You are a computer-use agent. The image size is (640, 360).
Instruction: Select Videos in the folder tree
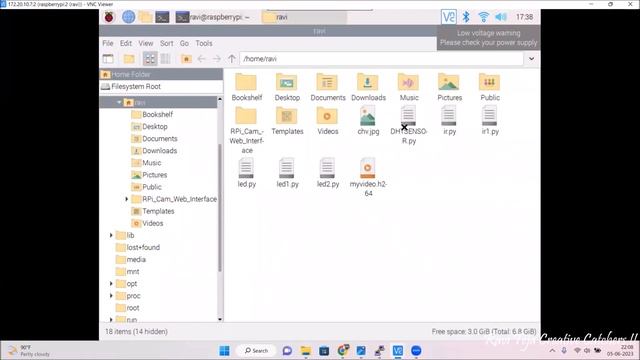(x=153, y=223)
